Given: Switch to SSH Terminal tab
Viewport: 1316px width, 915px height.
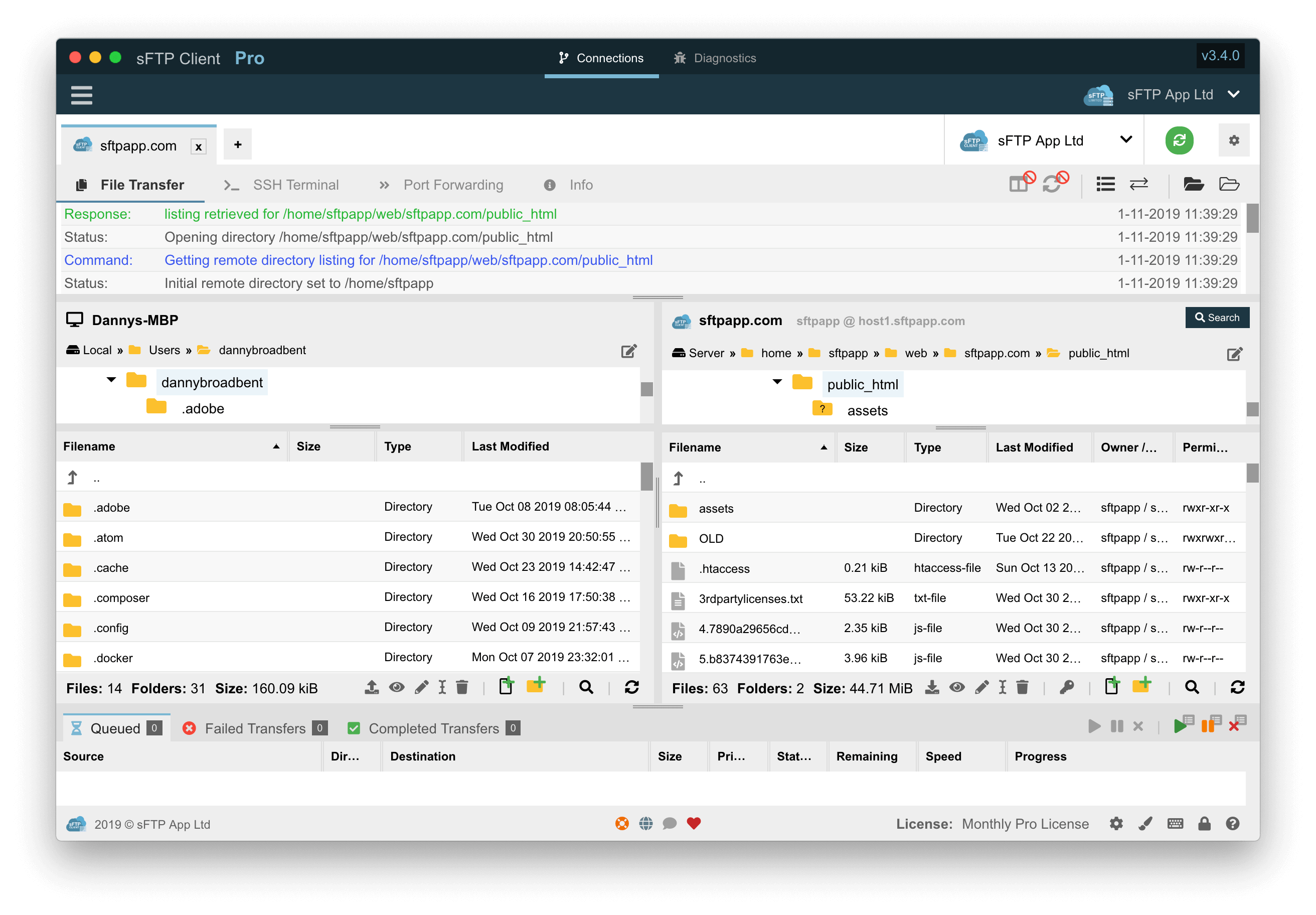Looking at the screenshot, I should pos(283,184).
